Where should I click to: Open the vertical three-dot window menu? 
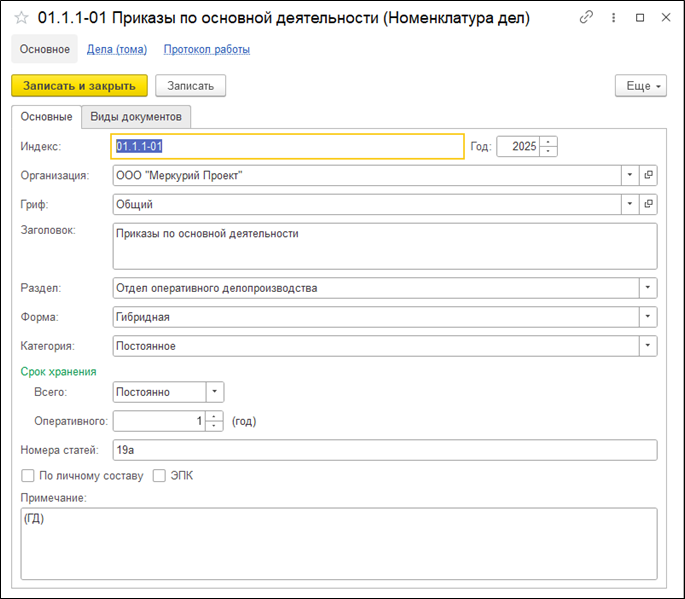612,18
